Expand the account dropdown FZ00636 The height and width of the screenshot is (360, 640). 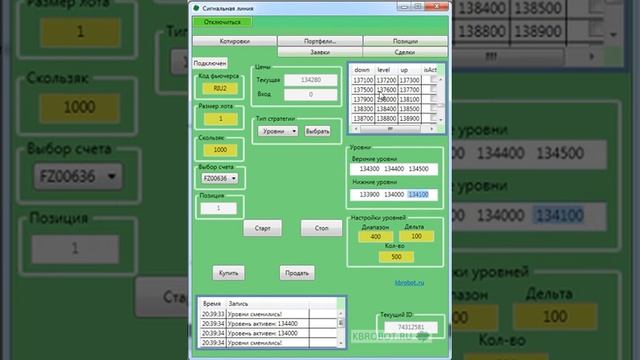click(x=220, y=178)
